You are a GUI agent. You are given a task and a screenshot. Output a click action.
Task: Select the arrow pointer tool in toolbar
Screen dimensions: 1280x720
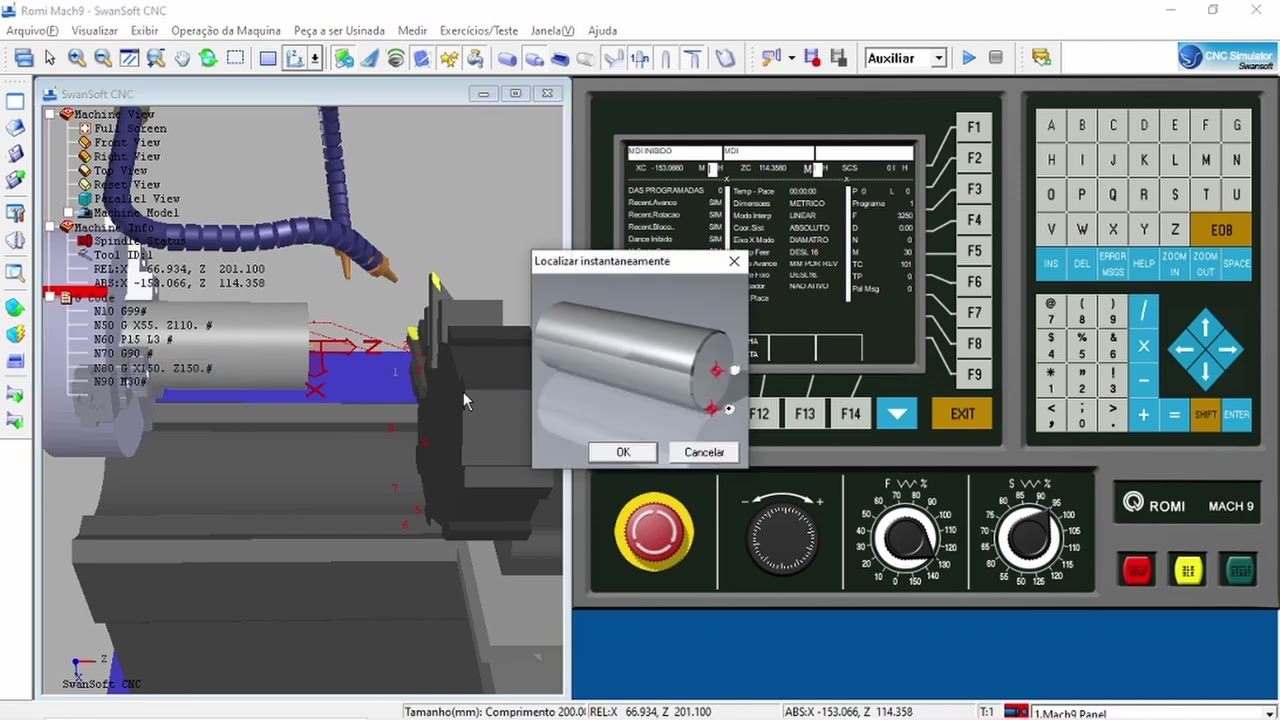50,58
